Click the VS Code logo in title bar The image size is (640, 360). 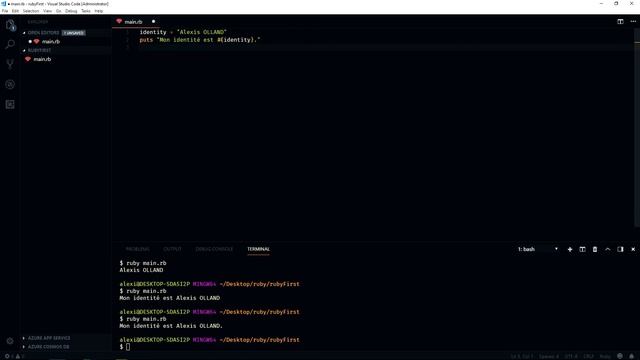coord(4,4)
